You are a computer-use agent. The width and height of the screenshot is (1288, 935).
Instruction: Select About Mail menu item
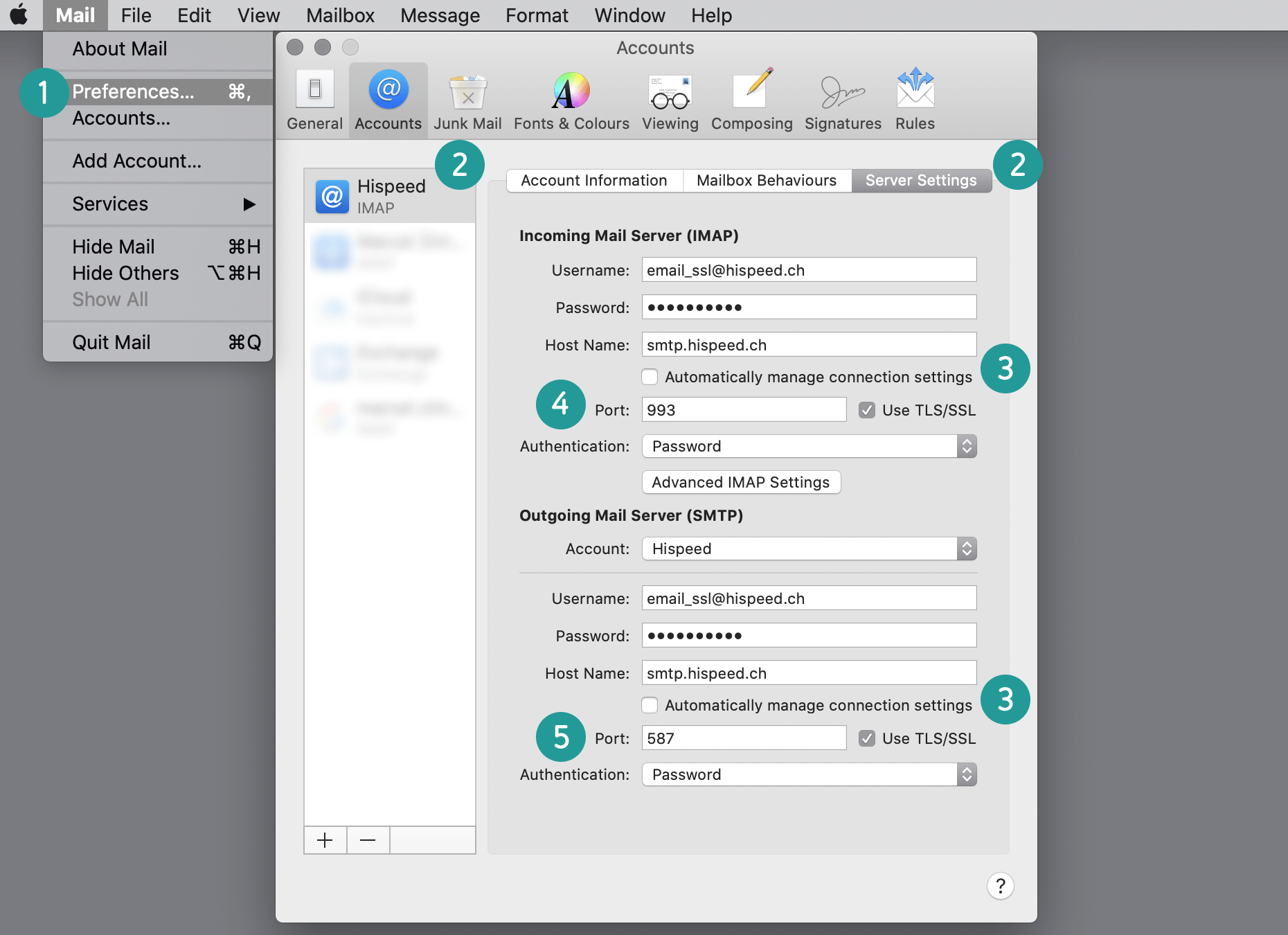pyautogui.click(x=158, y=48)
